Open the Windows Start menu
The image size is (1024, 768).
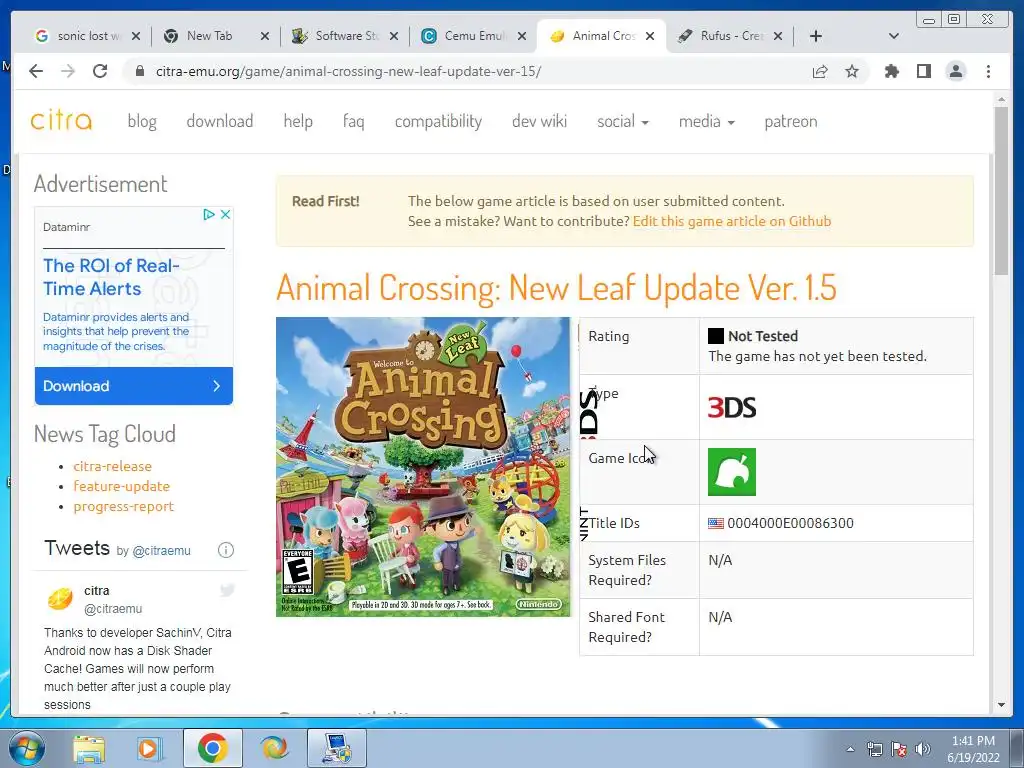(25, 748)
